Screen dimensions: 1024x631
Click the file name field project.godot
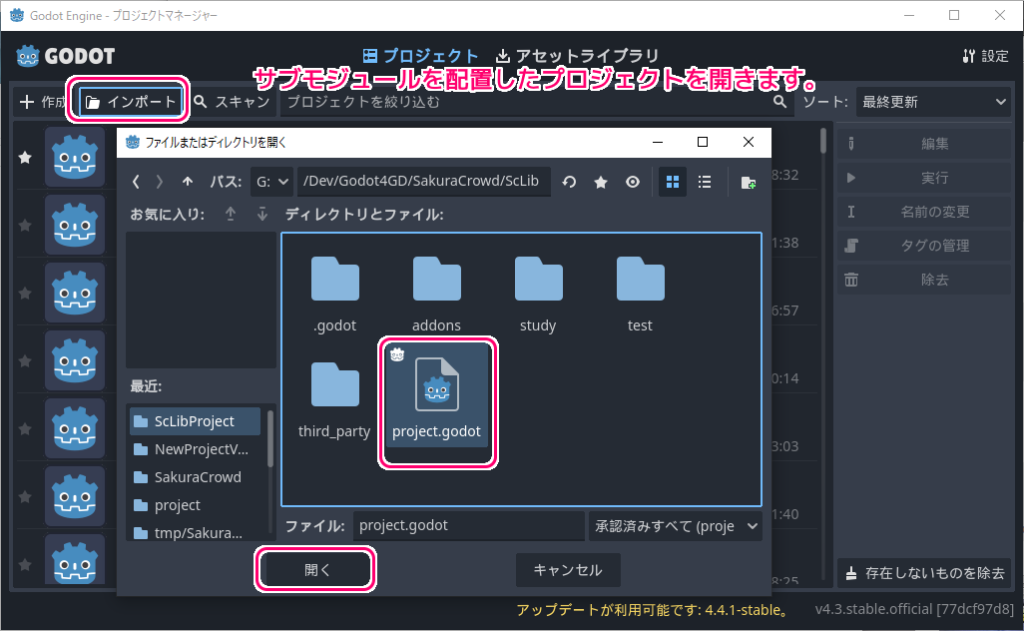[x=469, y=526]
